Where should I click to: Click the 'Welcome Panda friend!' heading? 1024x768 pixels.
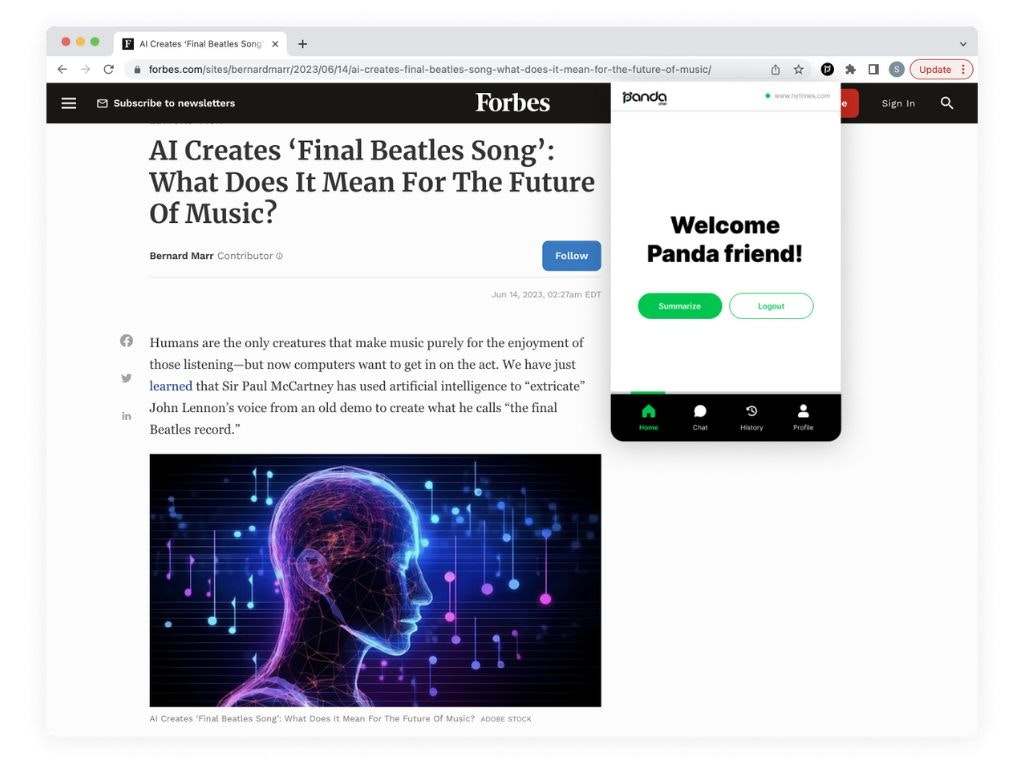tap(725, 239)
